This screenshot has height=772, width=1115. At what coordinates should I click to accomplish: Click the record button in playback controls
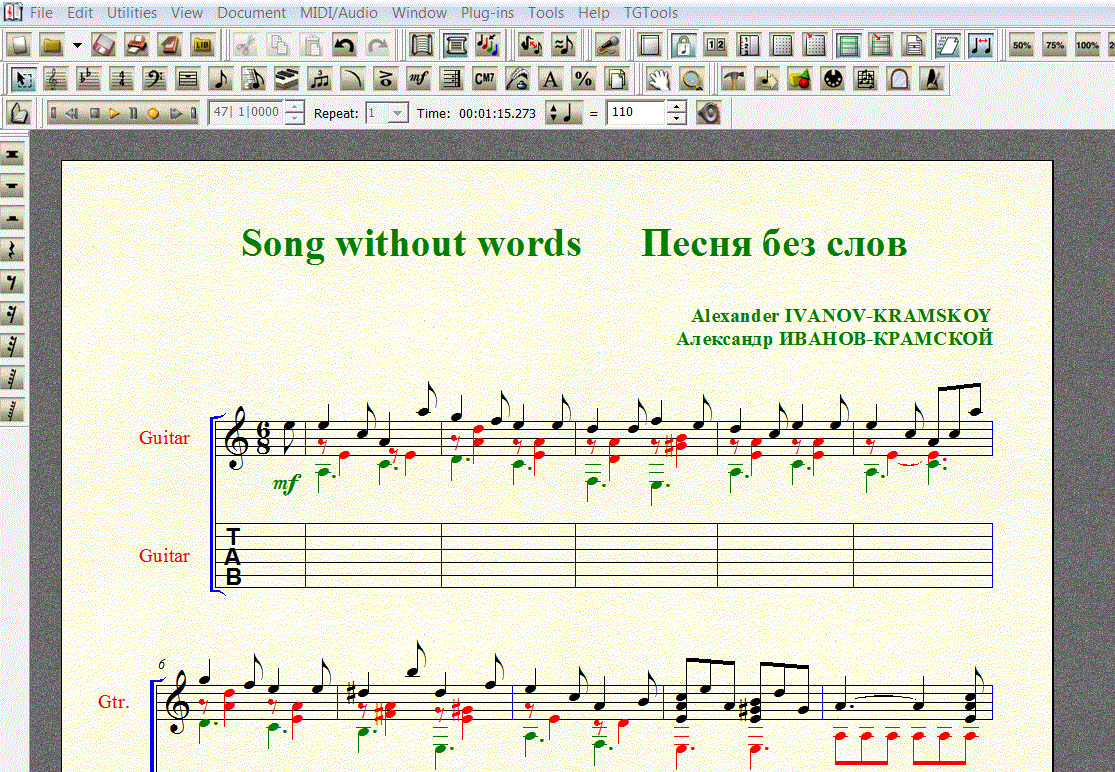coord(154,113)
